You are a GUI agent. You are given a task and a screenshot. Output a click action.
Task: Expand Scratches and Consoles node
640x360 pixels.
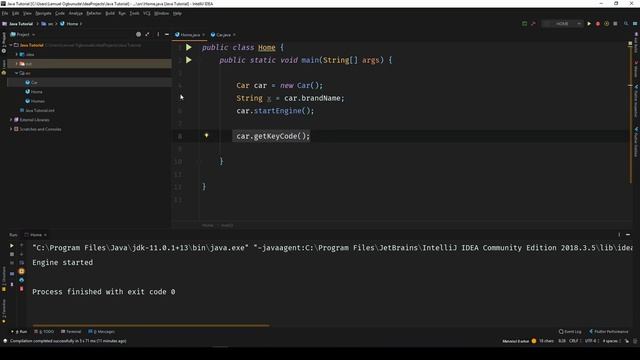tap(11, 129)
